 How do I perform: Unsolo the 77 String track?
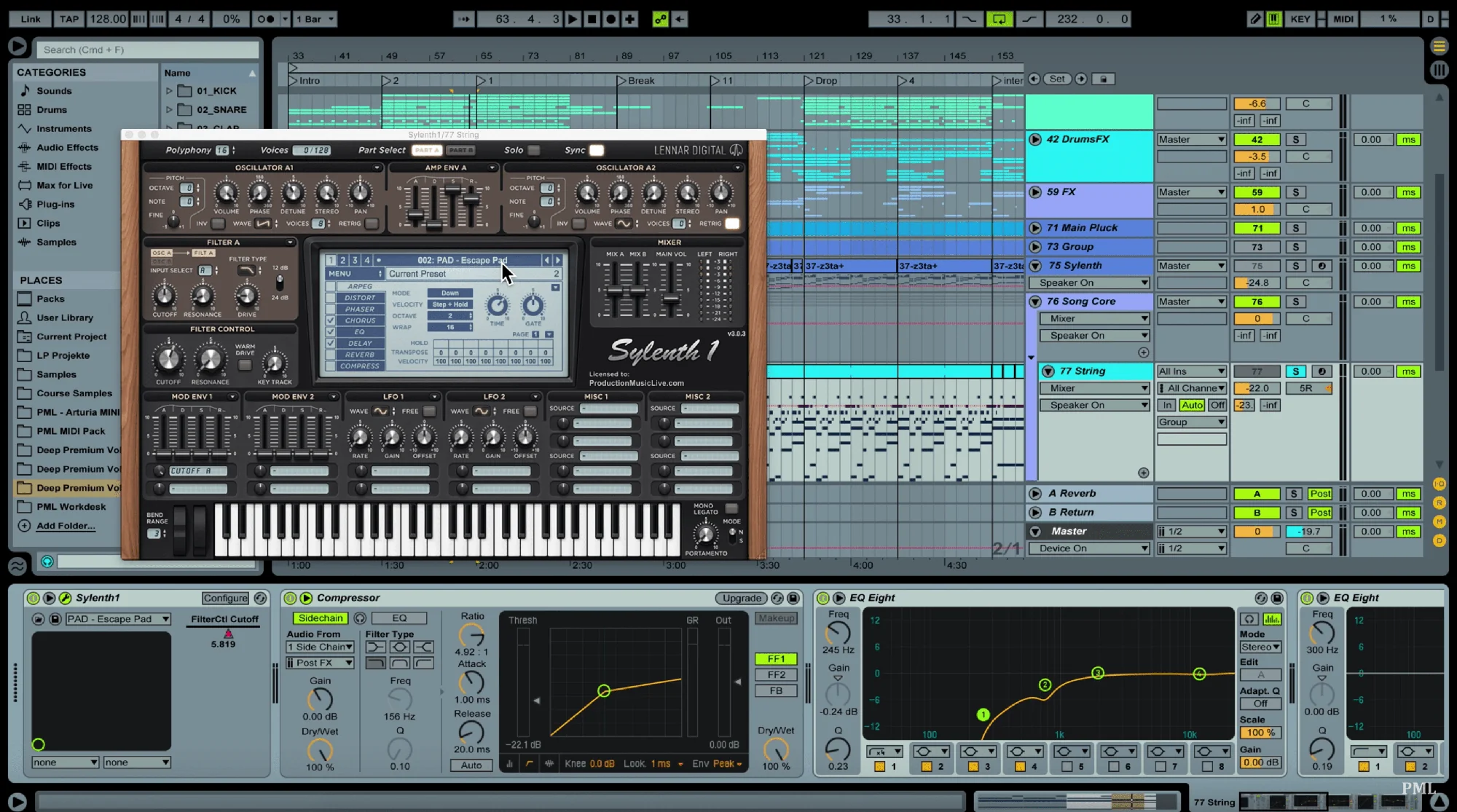click(x=1295, y=371)
